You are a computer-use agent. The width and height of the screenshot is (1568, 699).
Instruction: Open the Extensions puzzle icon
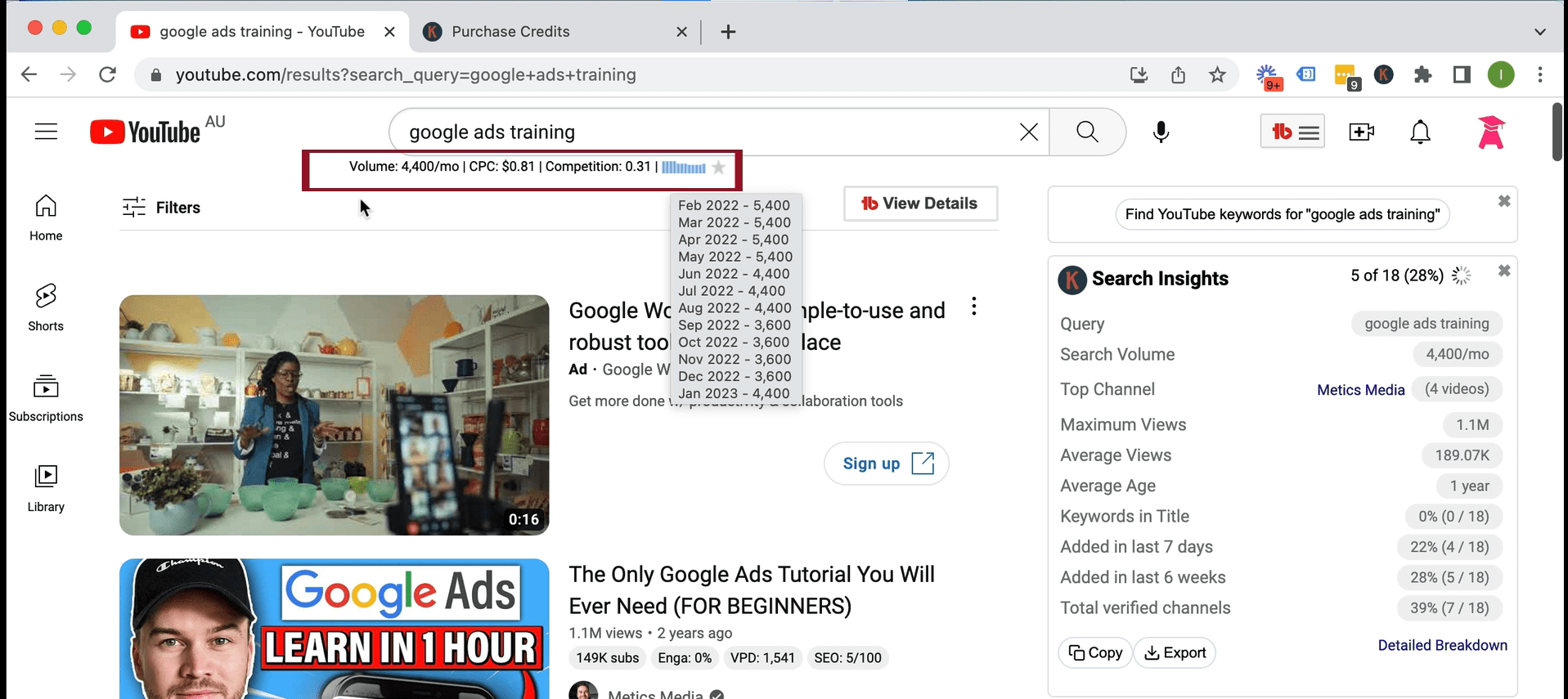click(x=1423, y=74)
